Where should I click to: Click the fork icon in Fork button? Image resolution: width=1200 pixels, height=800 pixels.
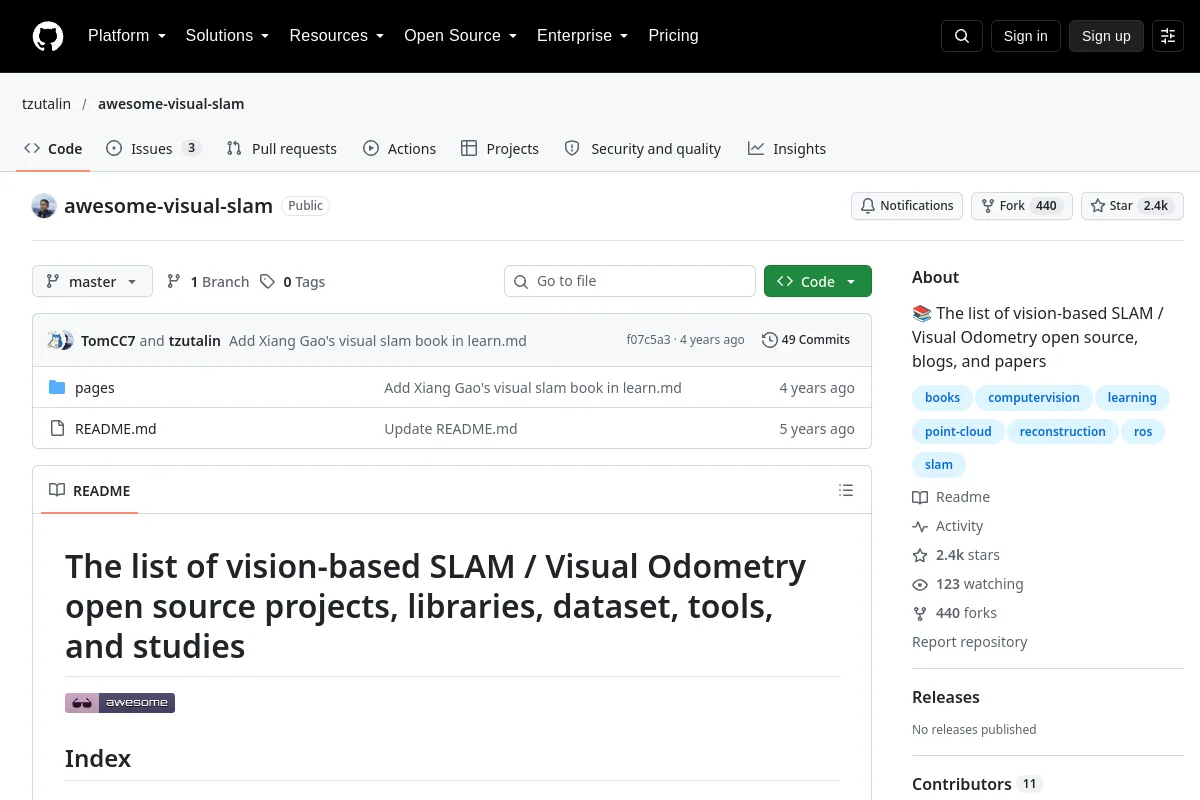tap(988, 206)
